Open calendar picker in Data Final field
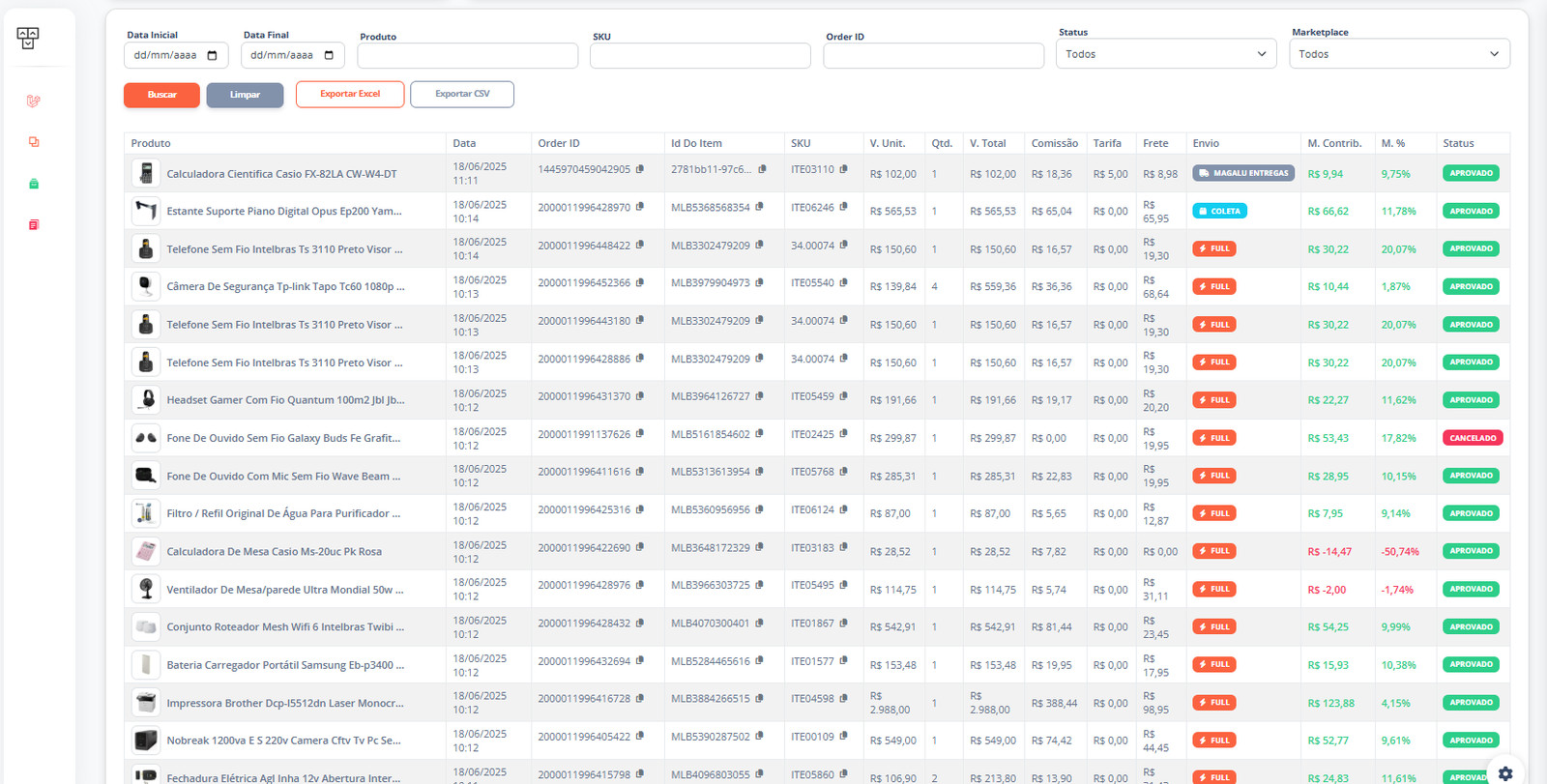This screenshot has height=784, width=1547. click(329, 55)
